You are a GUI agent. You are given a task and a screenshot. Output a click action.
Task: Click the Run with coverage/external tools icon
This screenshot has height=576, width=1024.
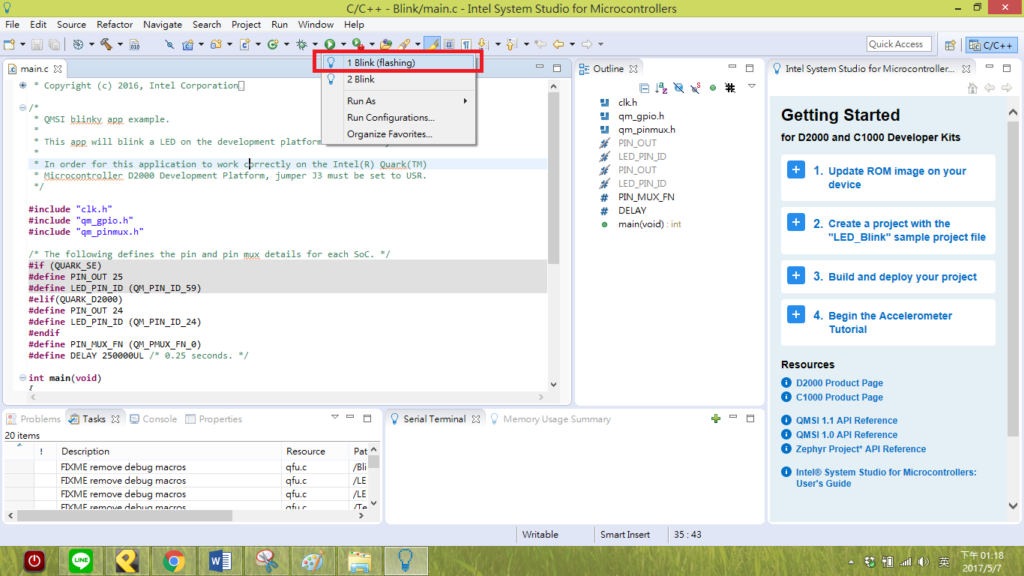pos(358,44)
